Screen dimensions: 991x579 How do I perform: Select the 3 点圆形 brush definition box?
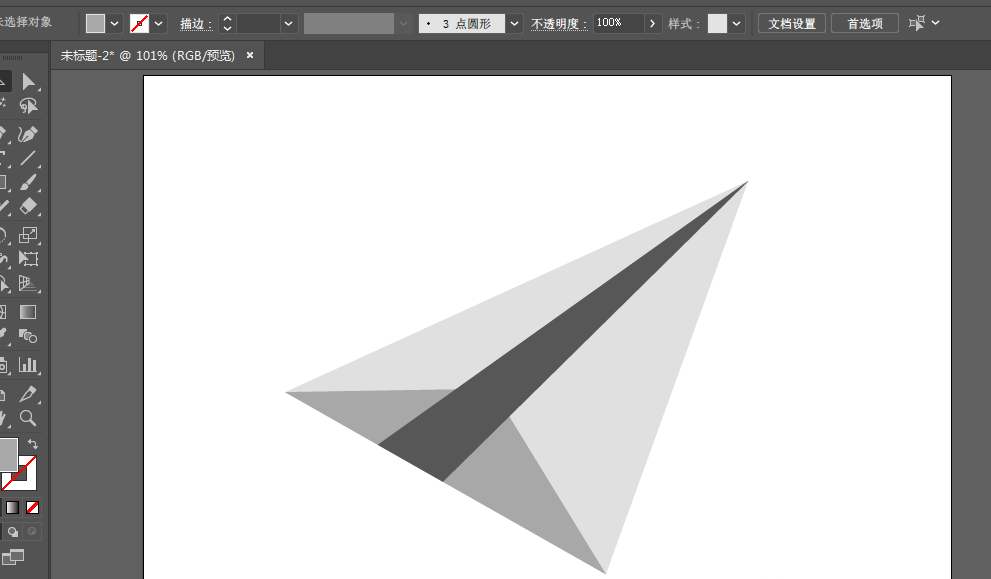tap(462, 23)
